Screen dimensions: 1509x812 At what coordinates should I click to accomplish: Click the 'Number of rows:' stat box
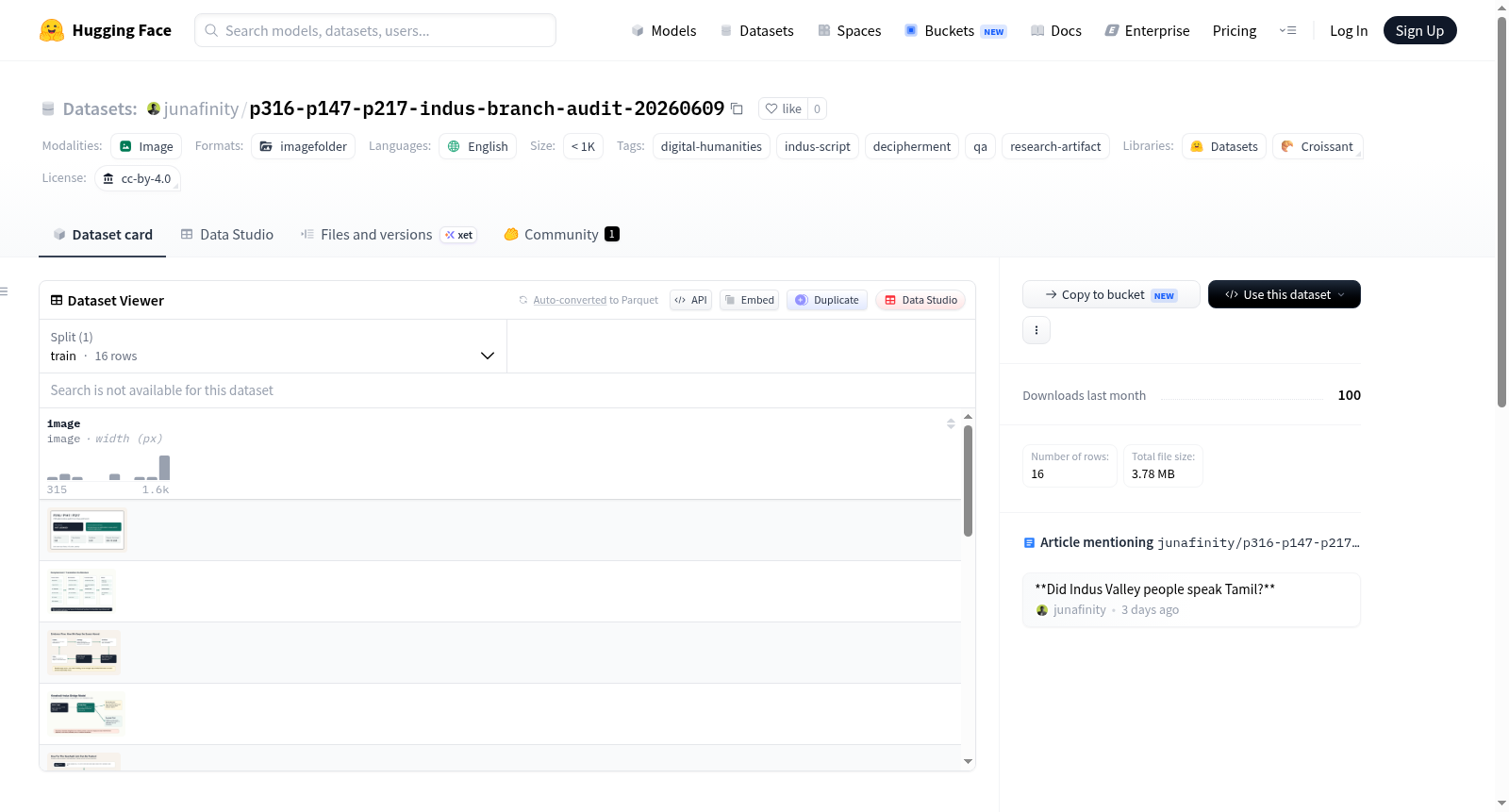1070,466
